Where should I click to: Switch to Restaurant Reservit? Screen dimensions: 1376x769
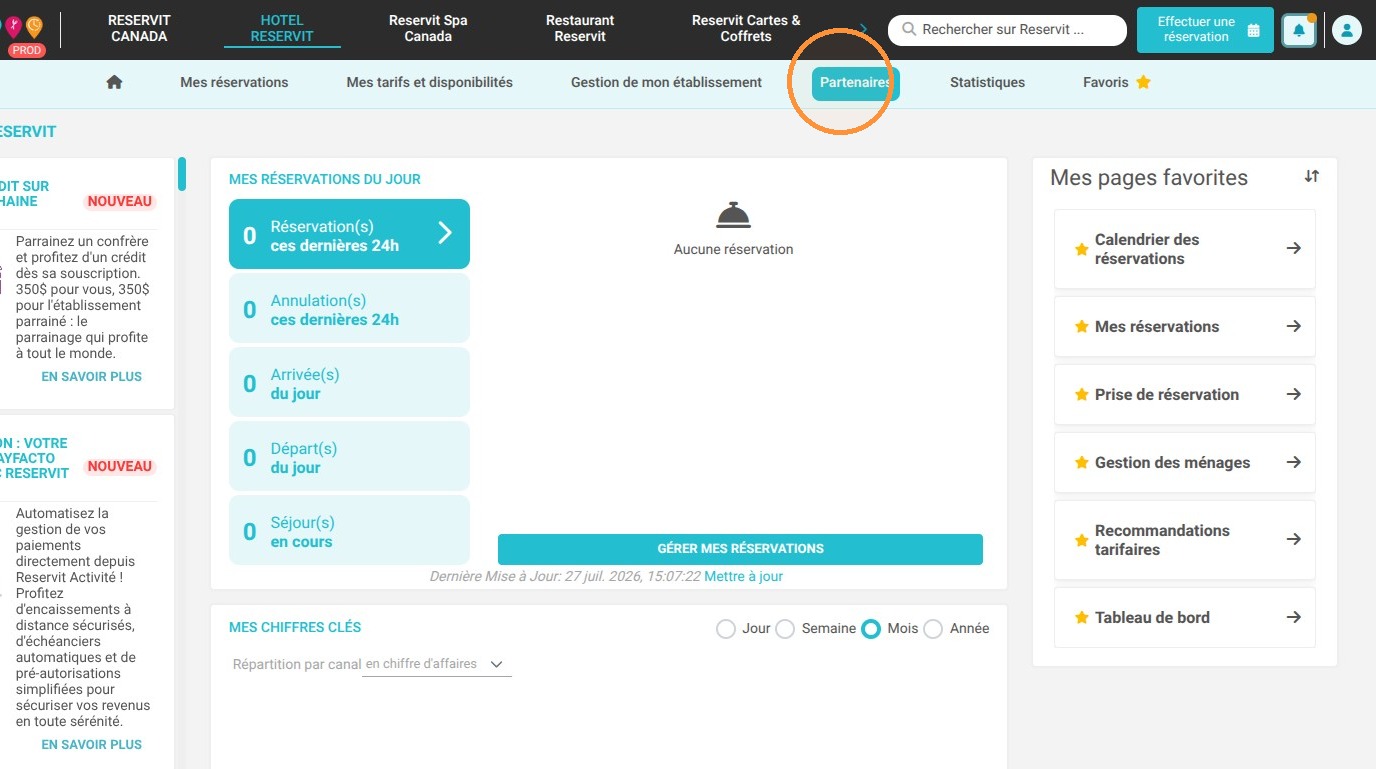(580, 28)
